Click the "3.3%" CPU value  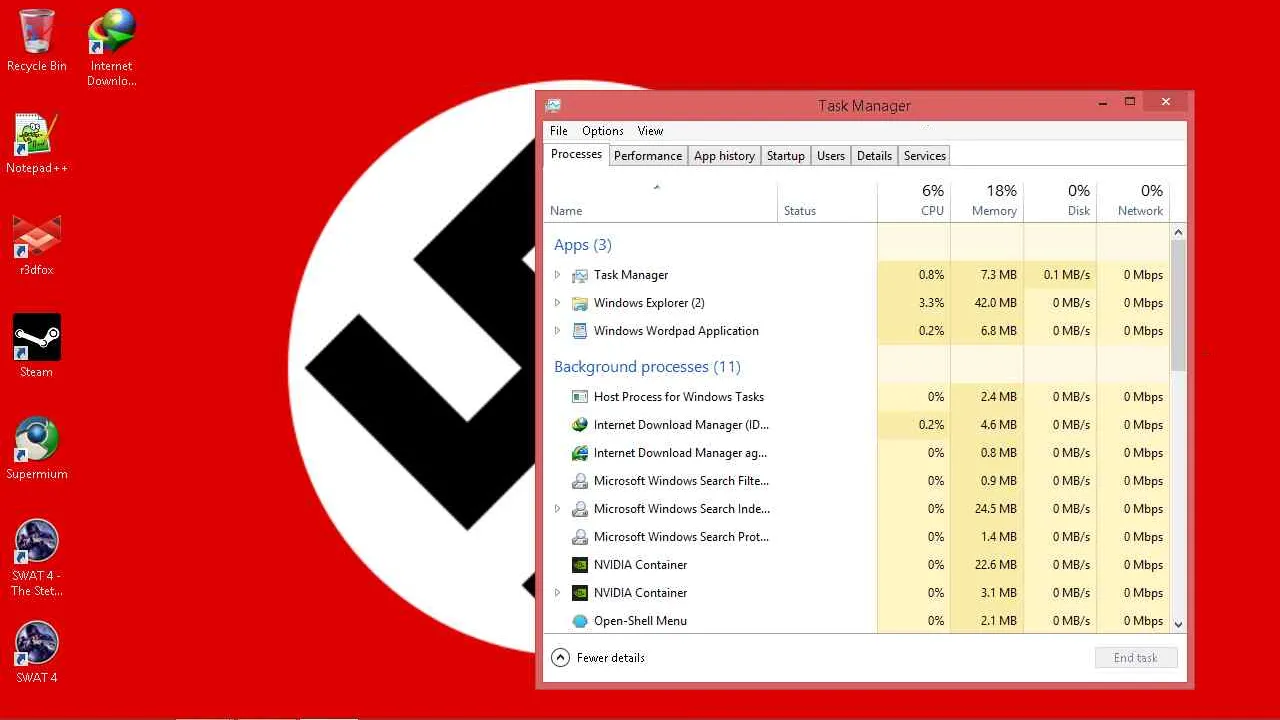(x=931, y=303)
